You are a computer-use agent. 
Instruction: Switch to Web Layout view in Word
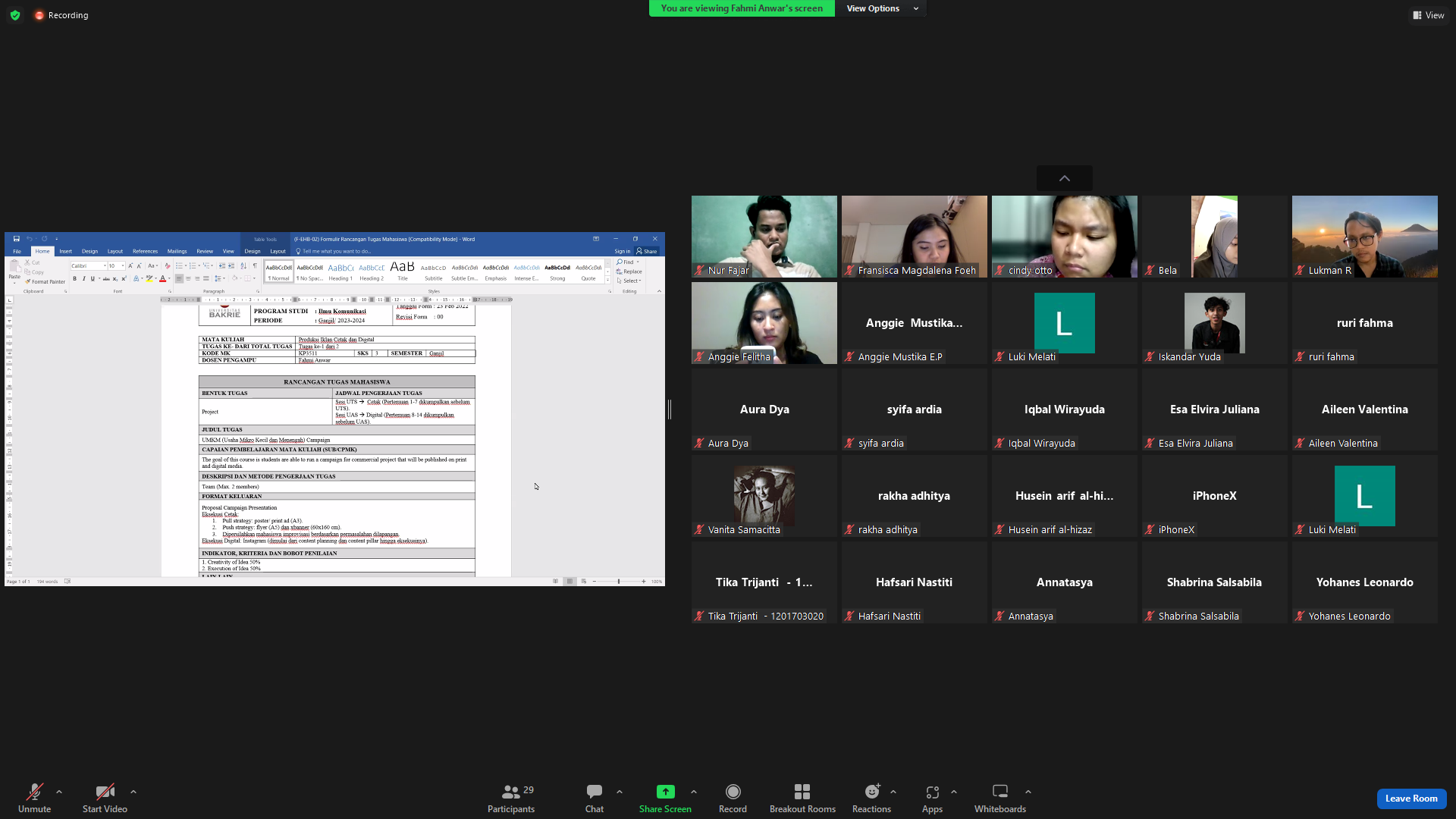tap(583, 582)
